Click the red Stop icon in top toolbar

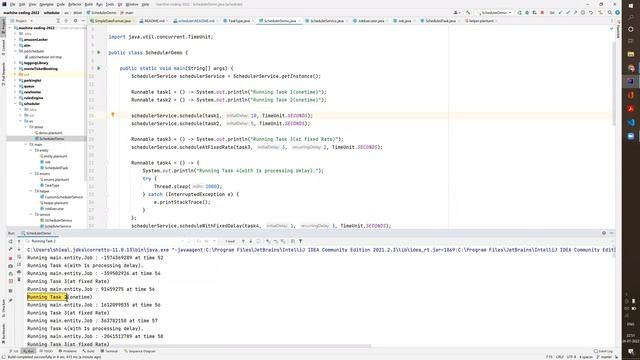point(542,13)
